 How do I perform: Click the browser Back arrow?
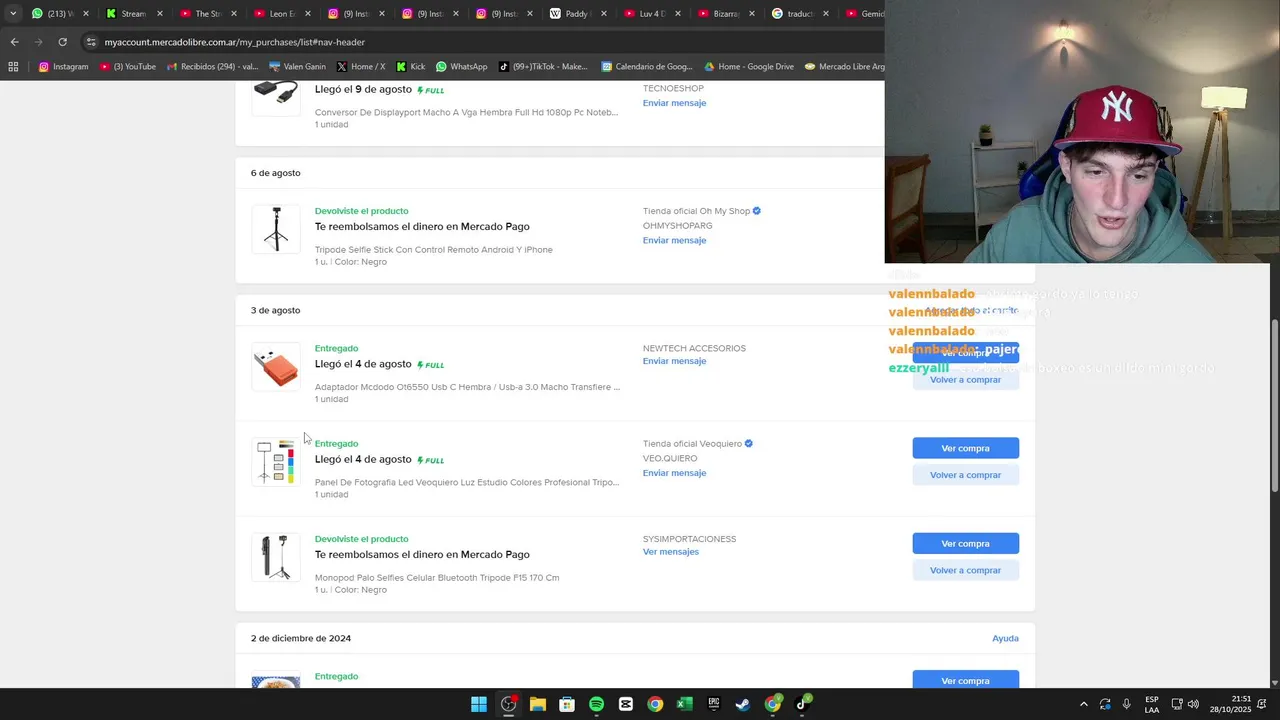[14, 42]
